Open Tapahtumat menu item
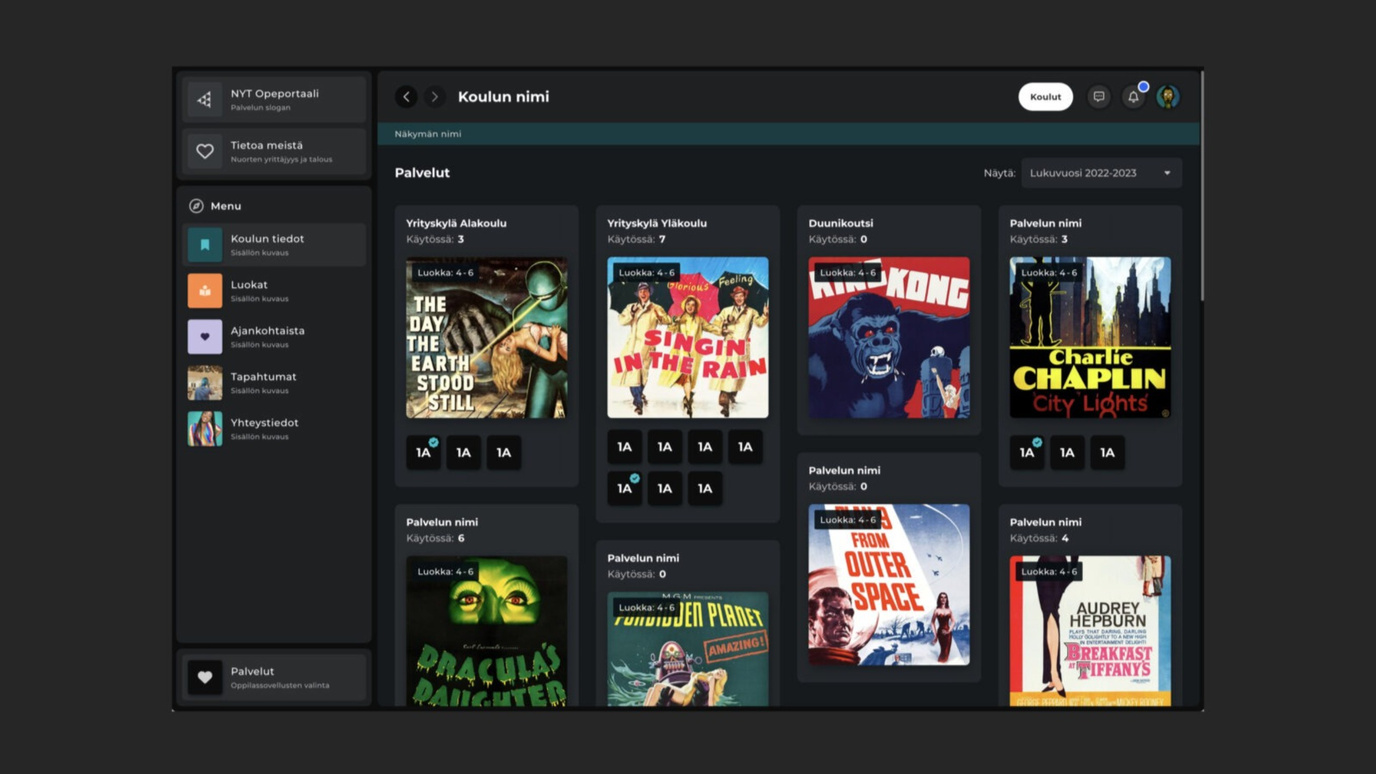This screenshot has height=774, width=1376. pyautogui.click(x=274, y=383)
